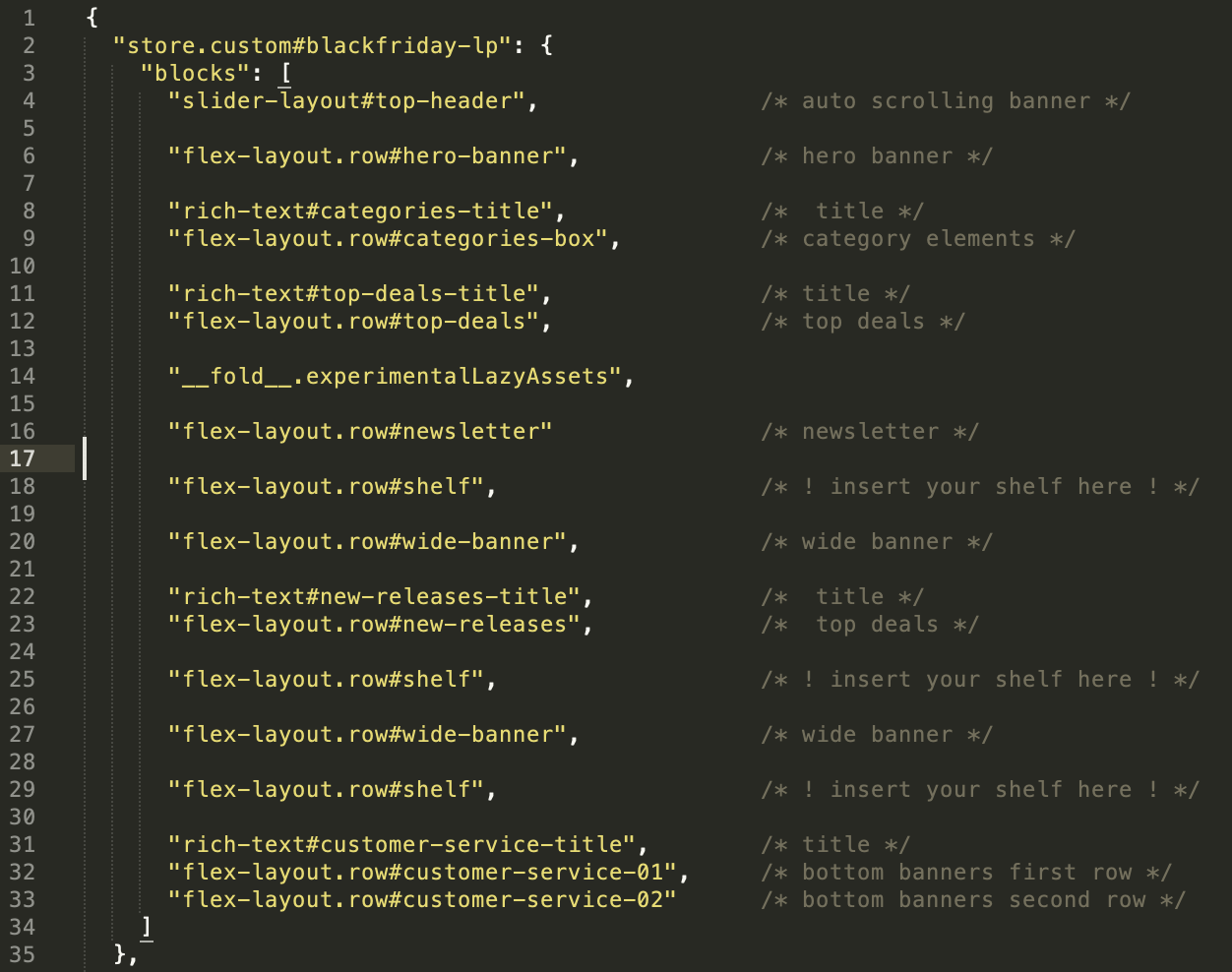The height and width of the screenshot is (972, 1232).
Task: Click the "category elements" comment
Action: (x=918, y=238)
